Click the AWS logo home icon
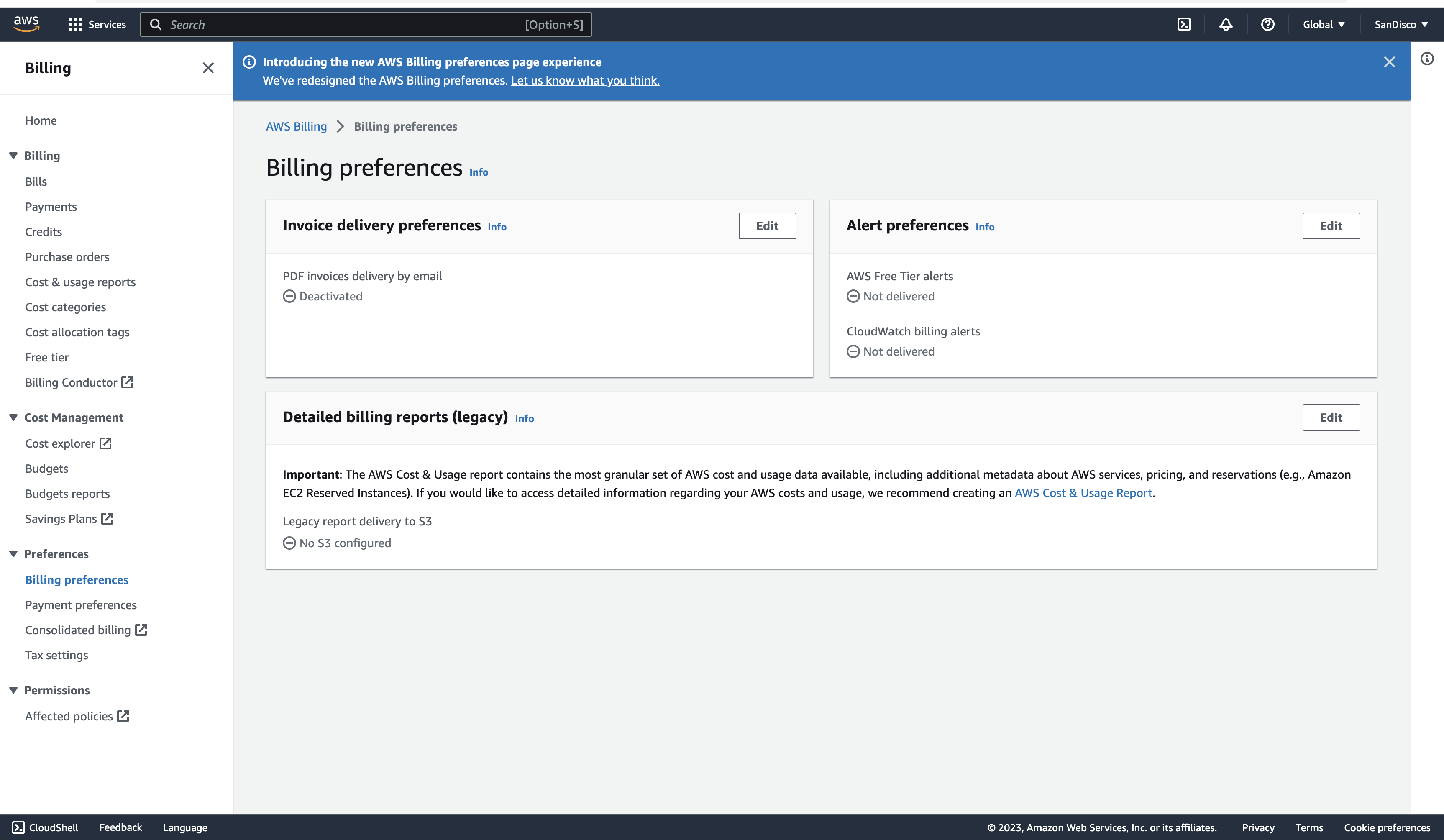 coord(26,24)
